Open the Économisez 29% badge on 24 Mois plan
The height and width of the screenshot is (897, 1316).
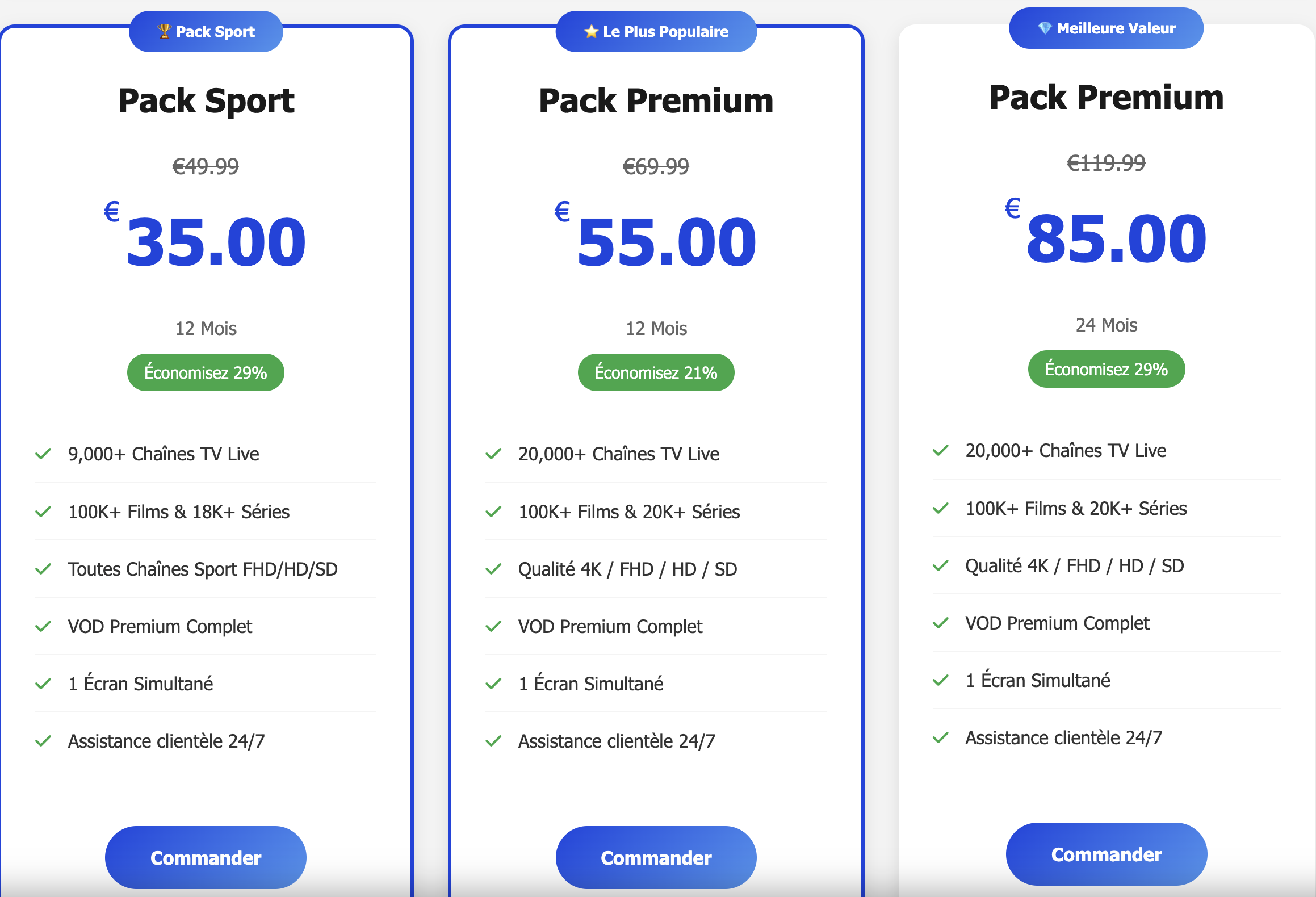click(x=1105, y=368)
